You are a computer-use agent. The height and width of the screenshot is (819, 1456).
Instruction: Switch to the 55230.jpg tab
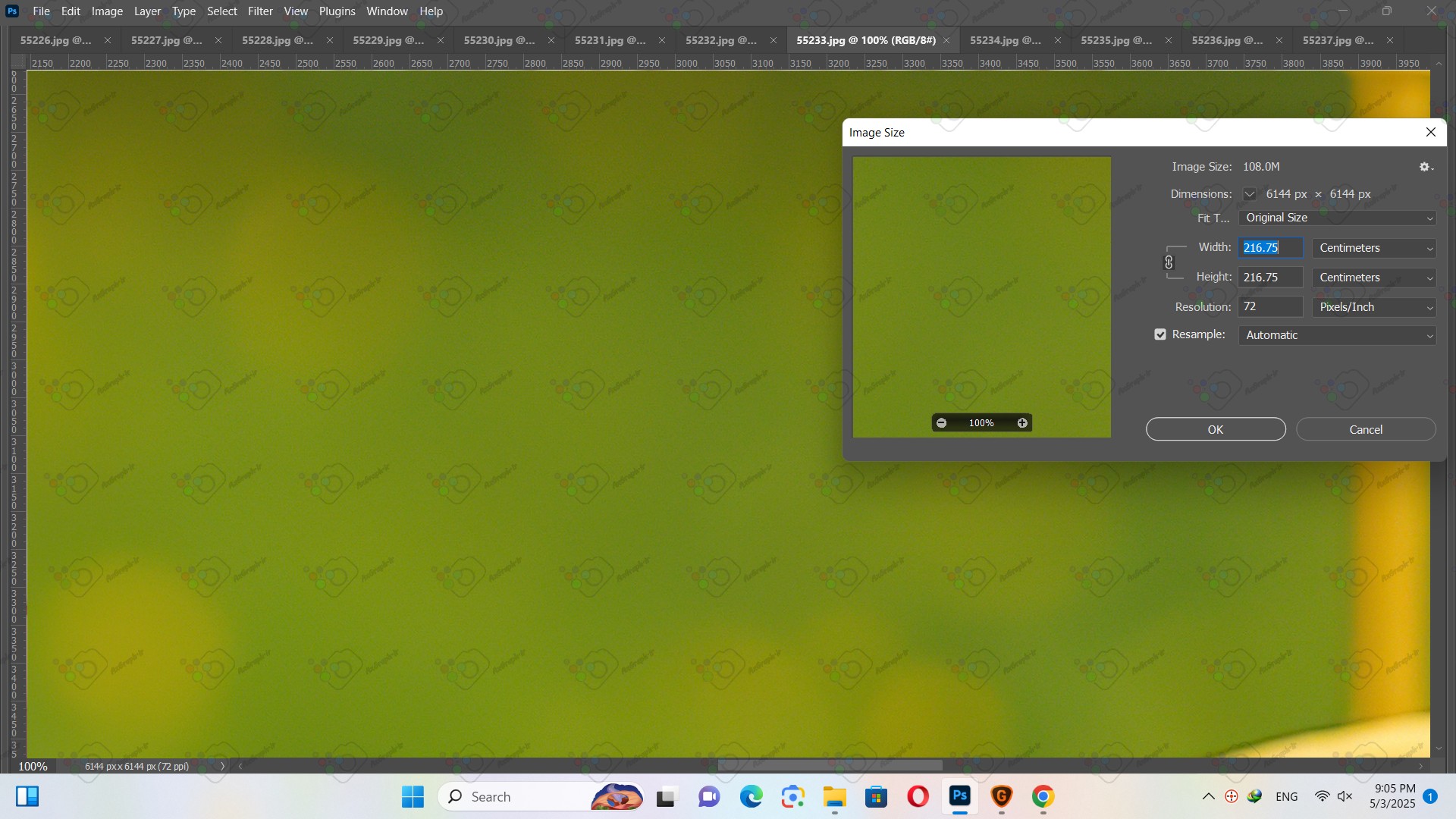499,40
